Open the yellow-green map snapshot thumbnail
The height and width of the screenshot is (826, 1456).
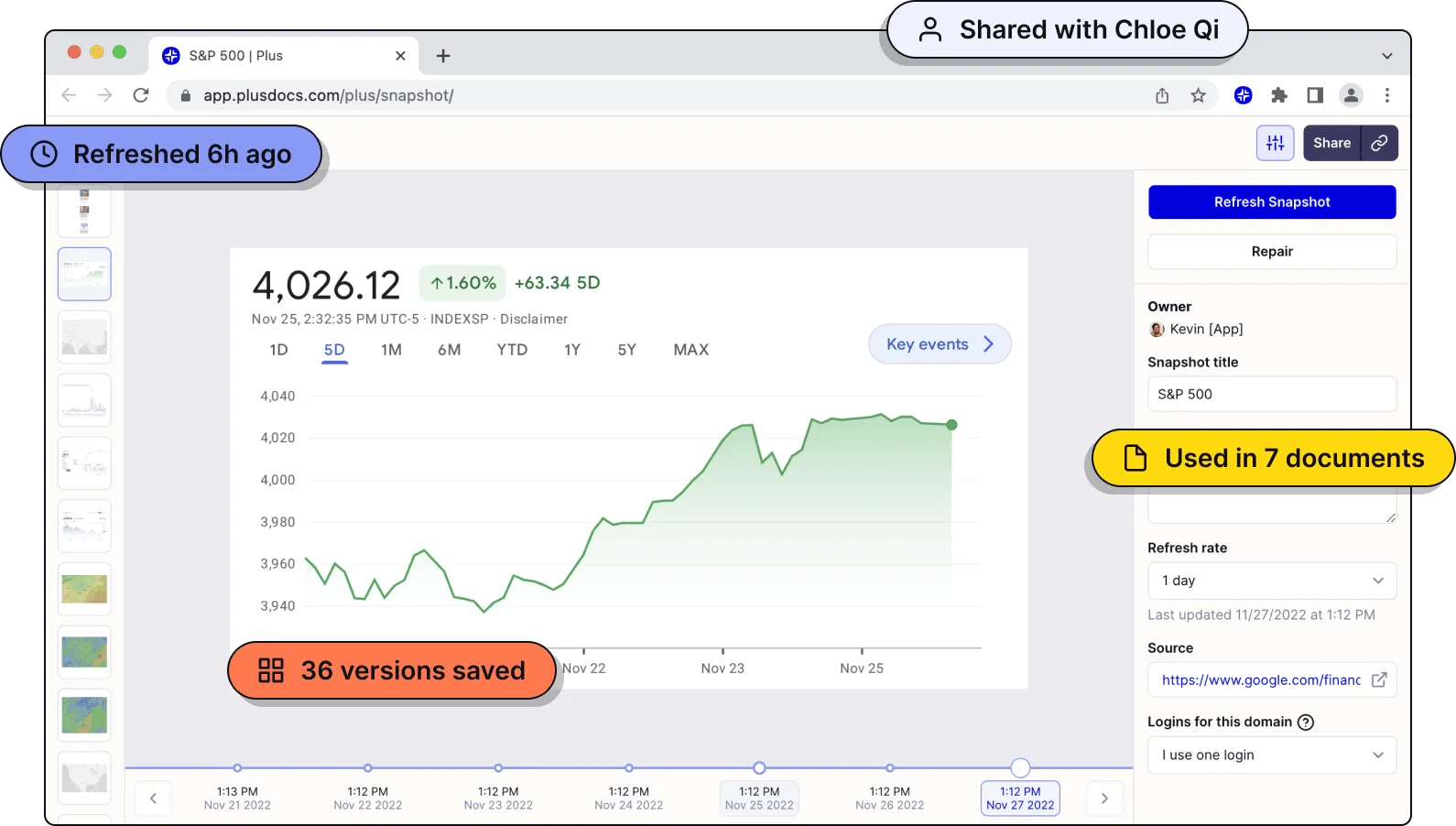pyautogui.click(x=84, y=589)
